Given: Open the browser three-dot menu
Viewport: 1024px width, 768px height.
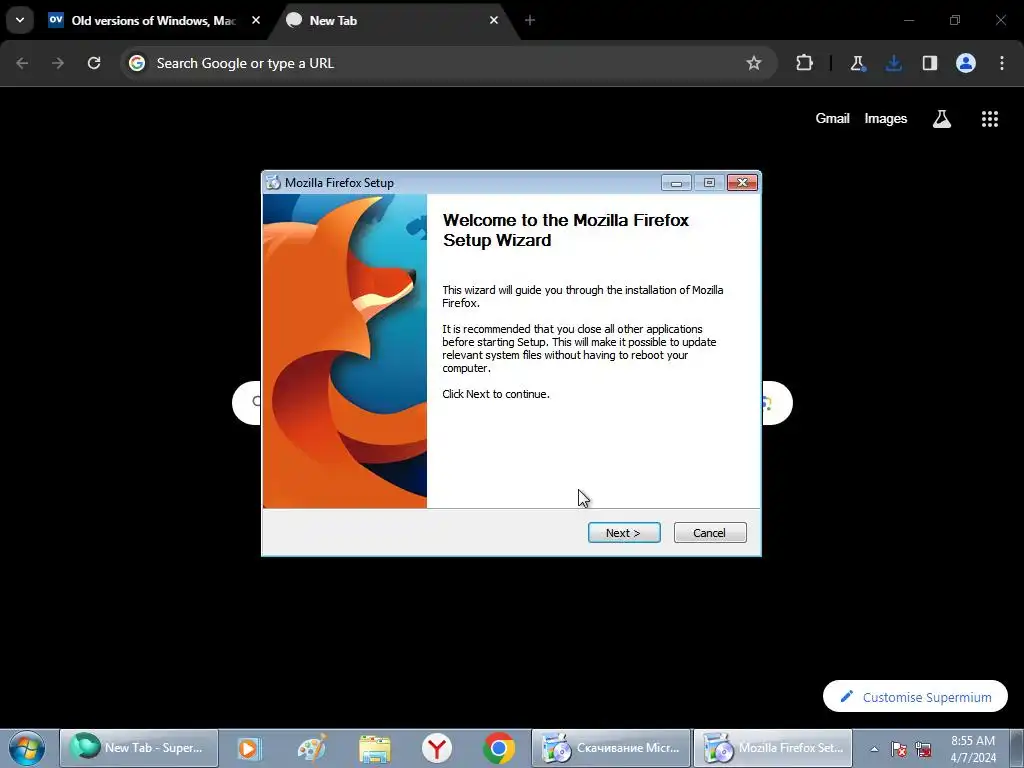Looking at the screenshot, I should [x=1002, y=63].
